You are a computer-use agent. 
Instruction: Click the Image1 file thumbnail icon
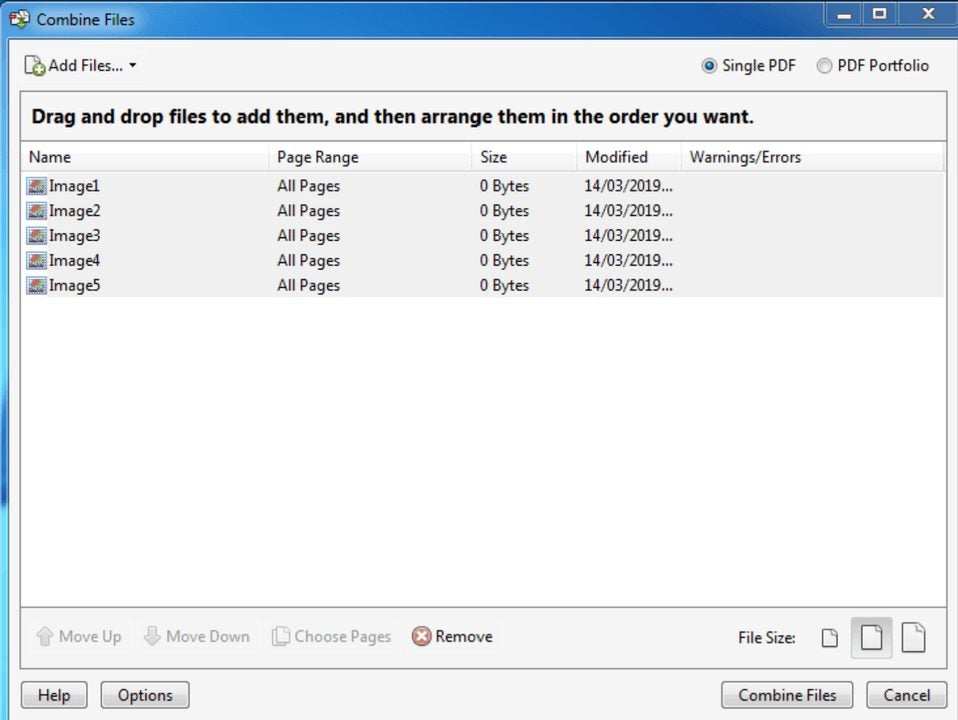point(35,186)
